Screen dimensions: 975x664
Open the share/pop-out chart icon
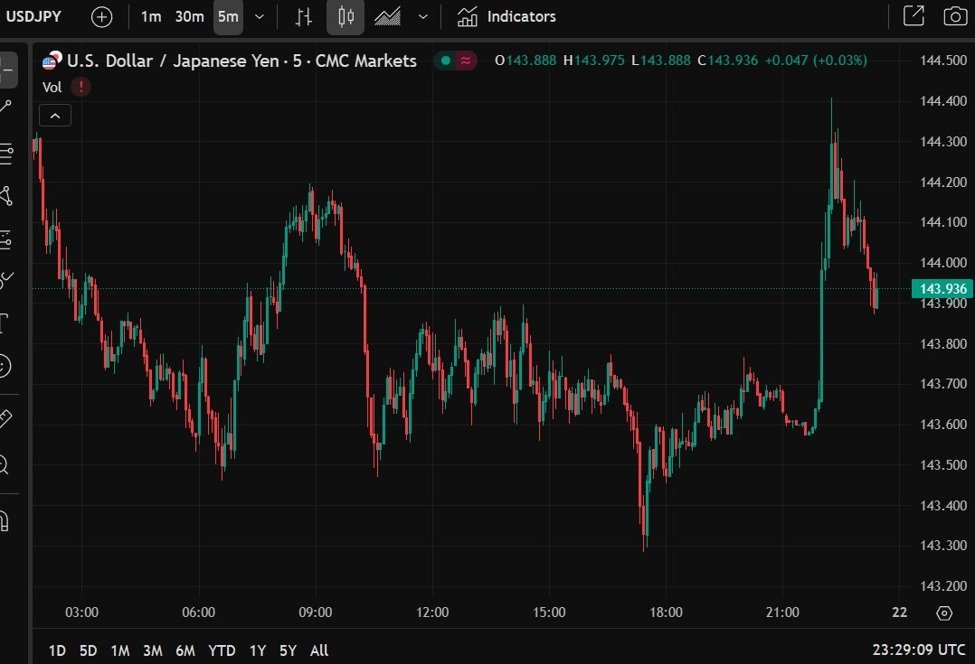pyautogui.click(x=913, y=17)
